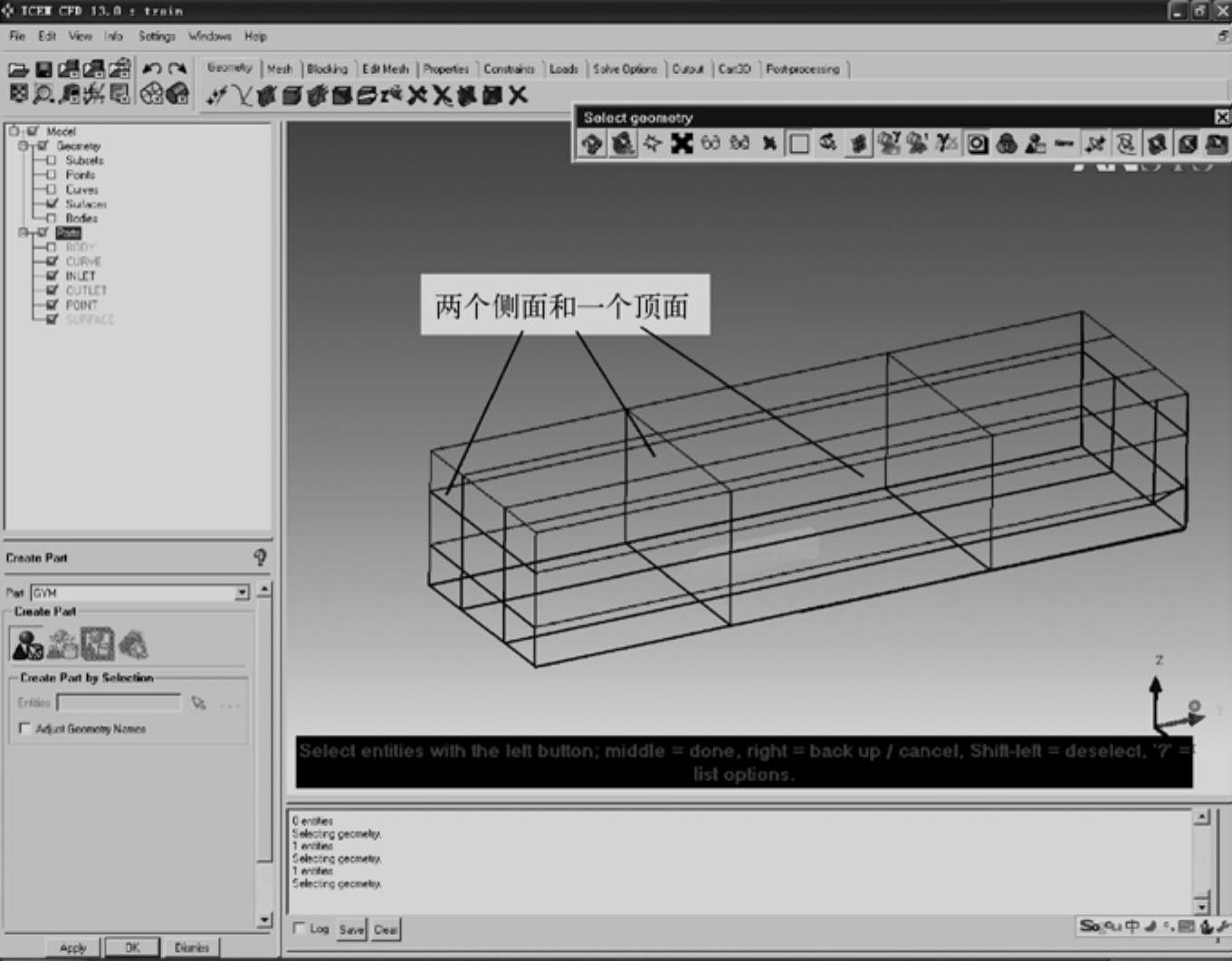Toggle the Surfaces checkbox in Geometry tree
Viewport: 1232px width, 961px height.
tap(52, 204)
